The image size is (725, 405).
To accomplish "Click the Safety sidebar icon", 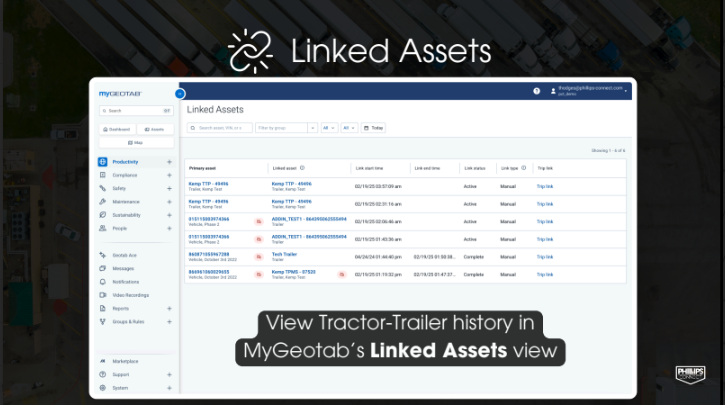I will coord(103,188).
